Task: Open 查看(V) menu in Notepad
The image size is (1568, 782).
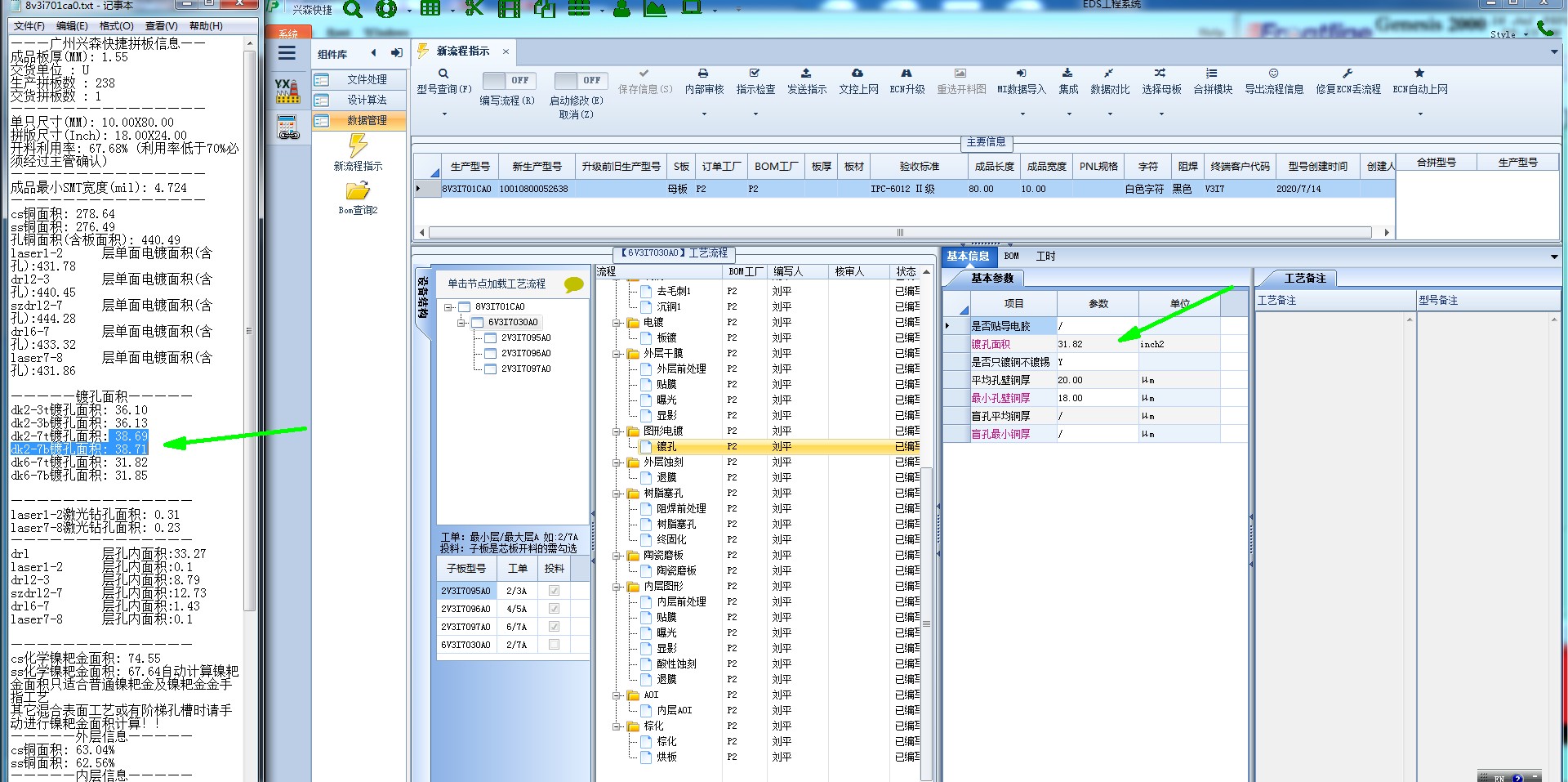Action: coord(161,26)
